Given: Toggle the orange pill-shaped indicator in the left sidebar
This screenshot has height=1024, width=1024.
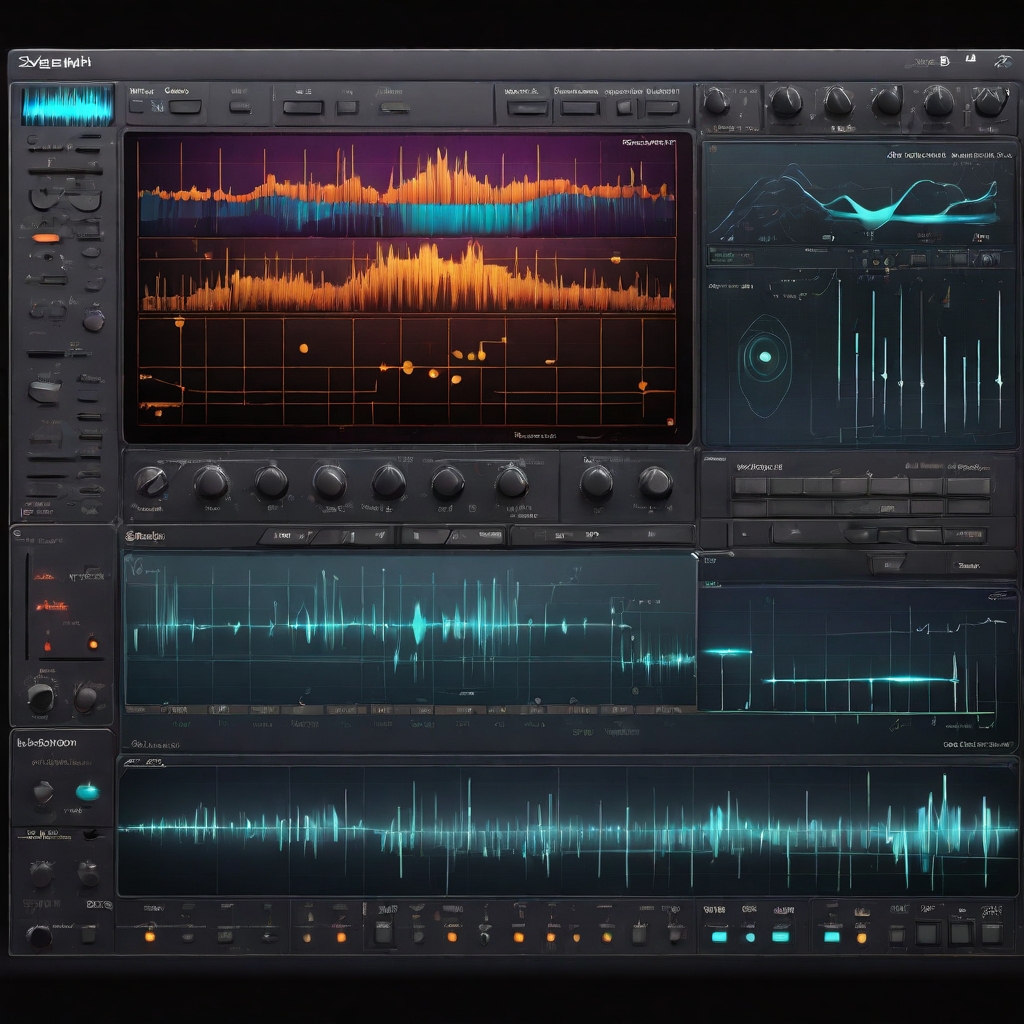Looking at the screenshot, I should (x=45, y=238).
